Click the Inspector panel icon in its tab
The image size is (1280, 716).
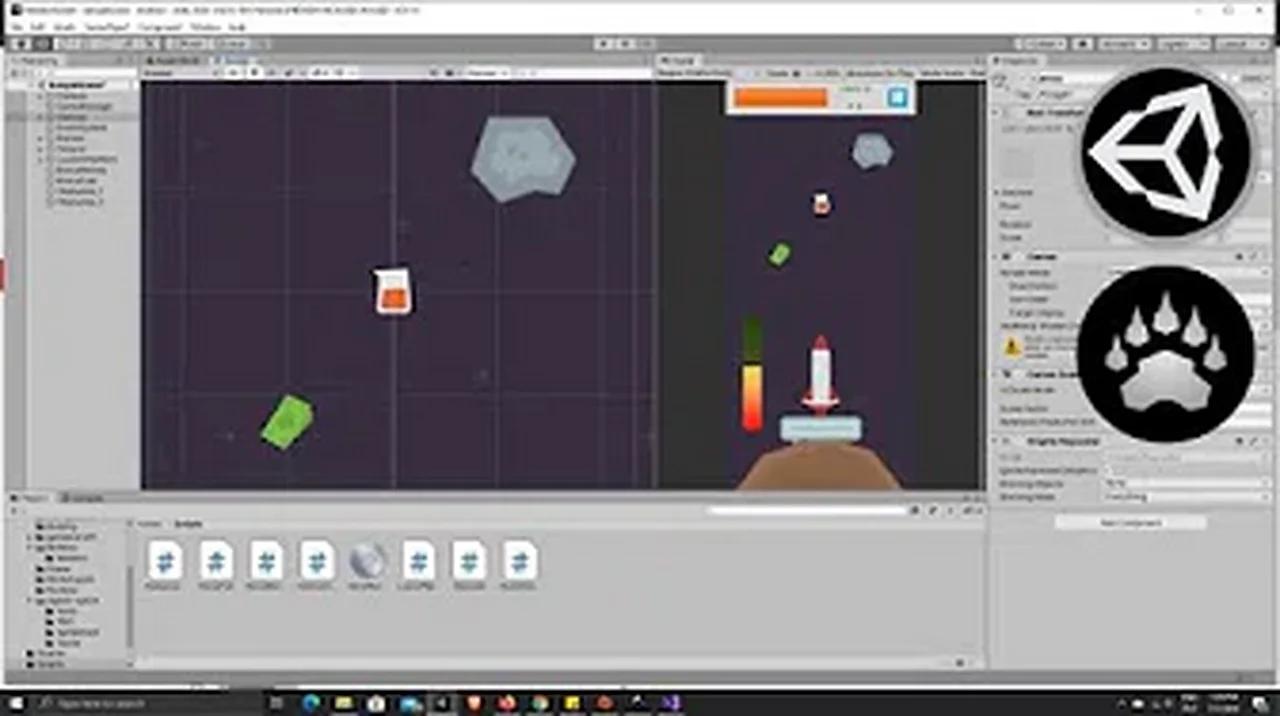[997, 60]
